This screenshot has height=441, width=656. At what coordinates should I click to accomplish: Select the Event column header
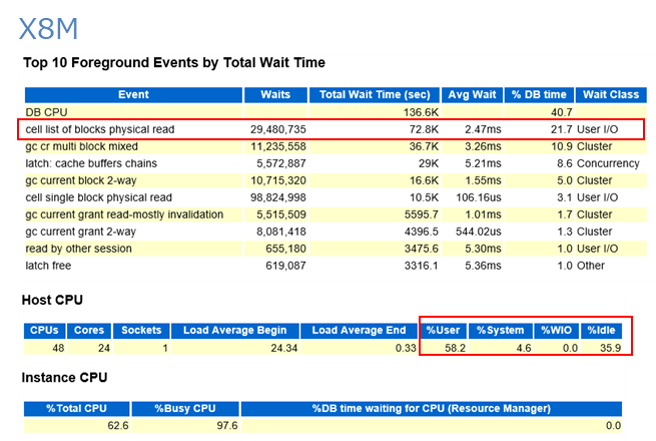133,95
